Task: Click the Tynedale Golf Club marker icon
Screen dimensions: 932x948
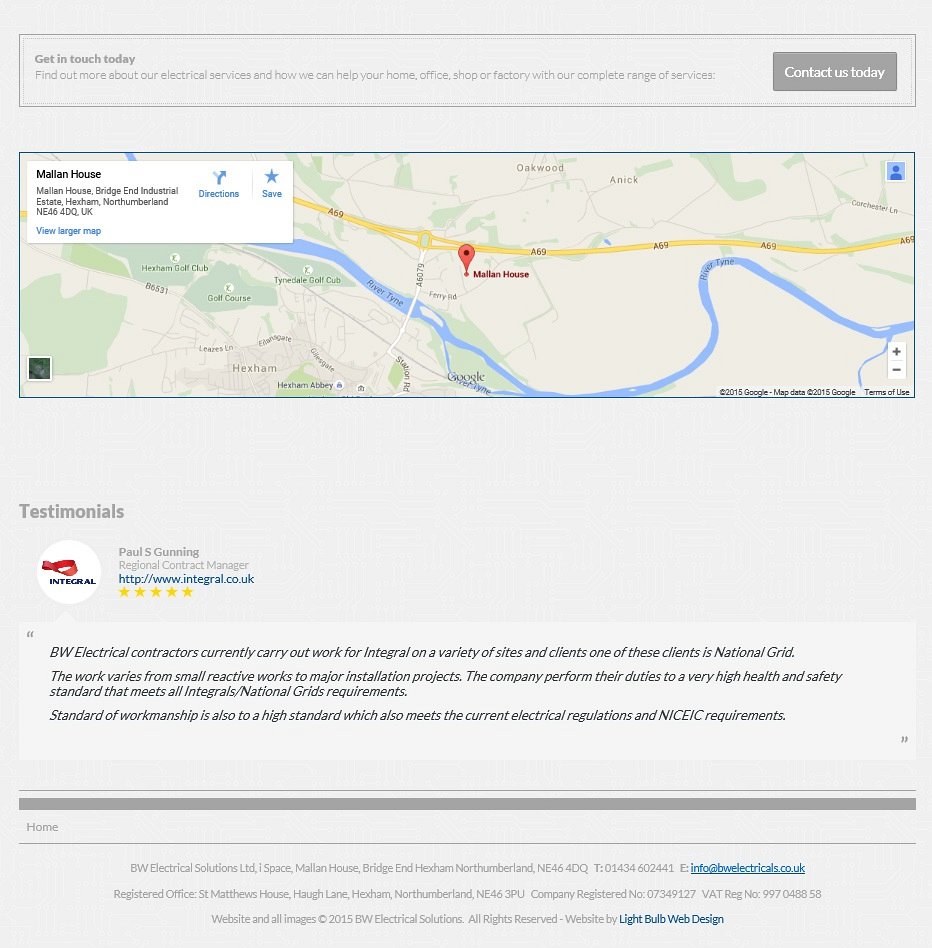Action: (x=307, y=270)
